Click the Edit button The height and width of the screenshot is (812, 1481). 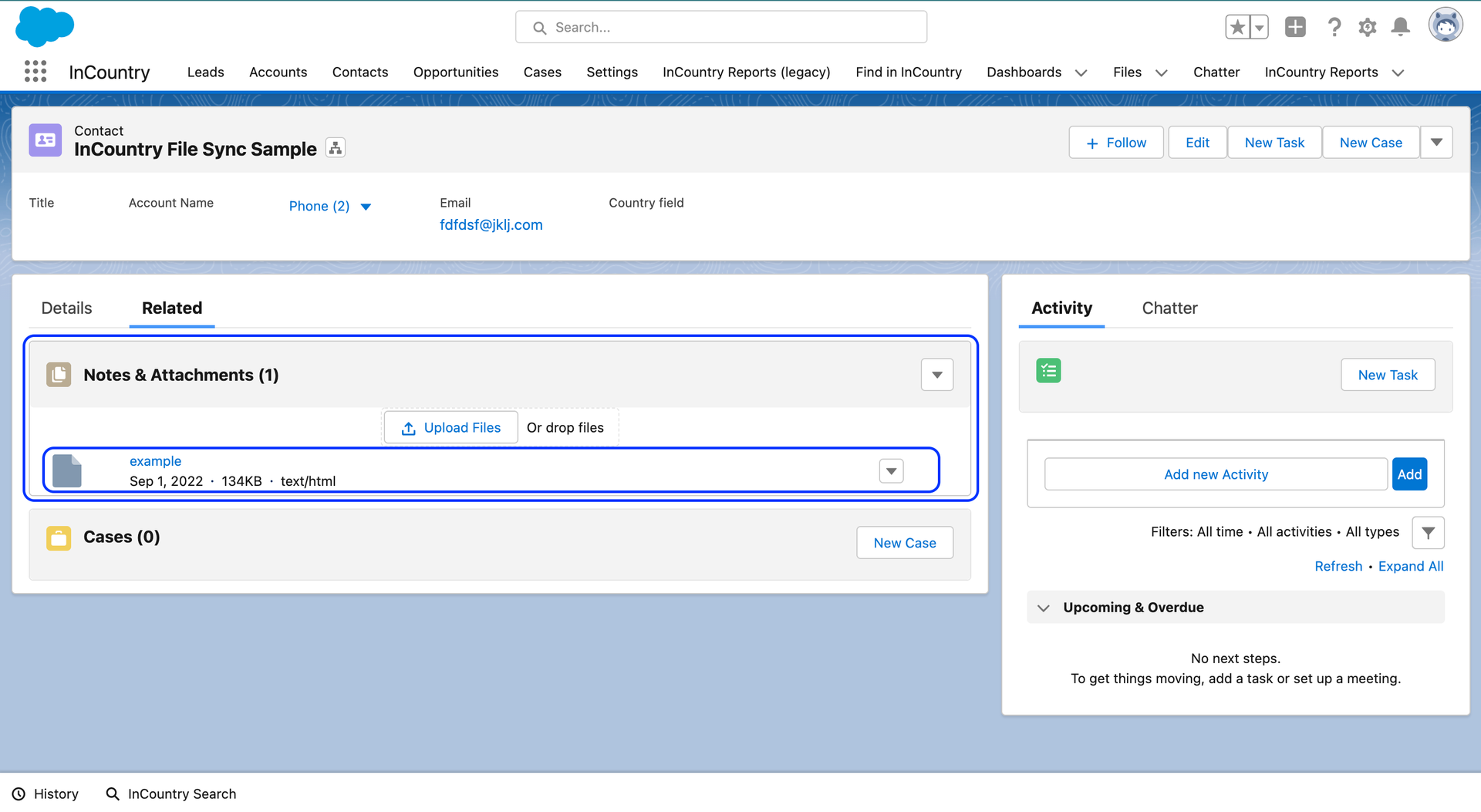(1197, 143)
